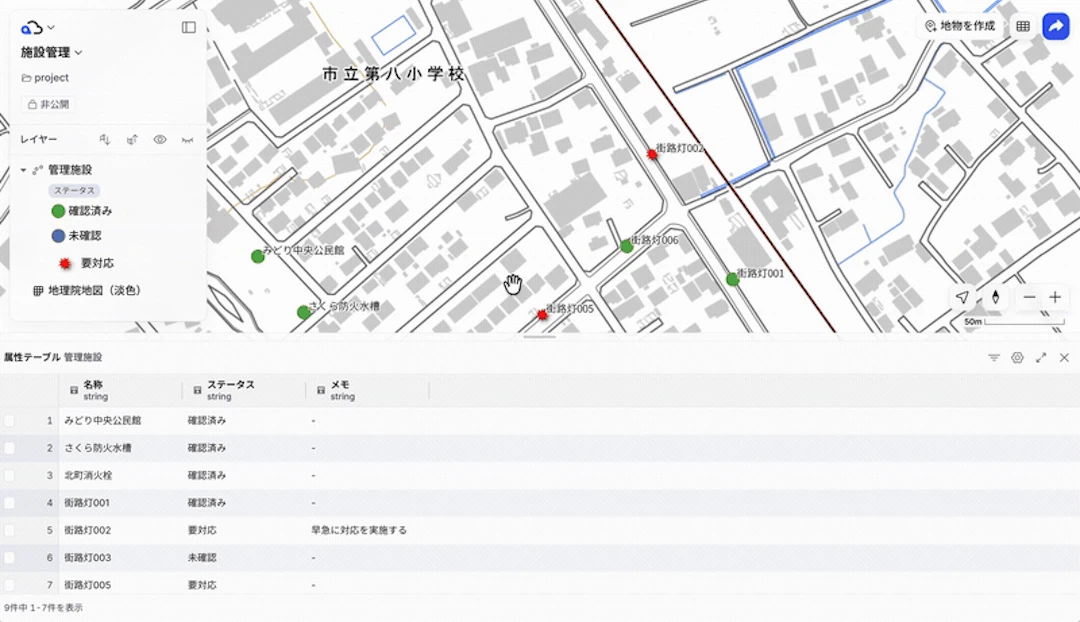Open the attribute table settings gear
Screen dimensions: 1080x622
pyautogui.click(x=1017, y=357)
